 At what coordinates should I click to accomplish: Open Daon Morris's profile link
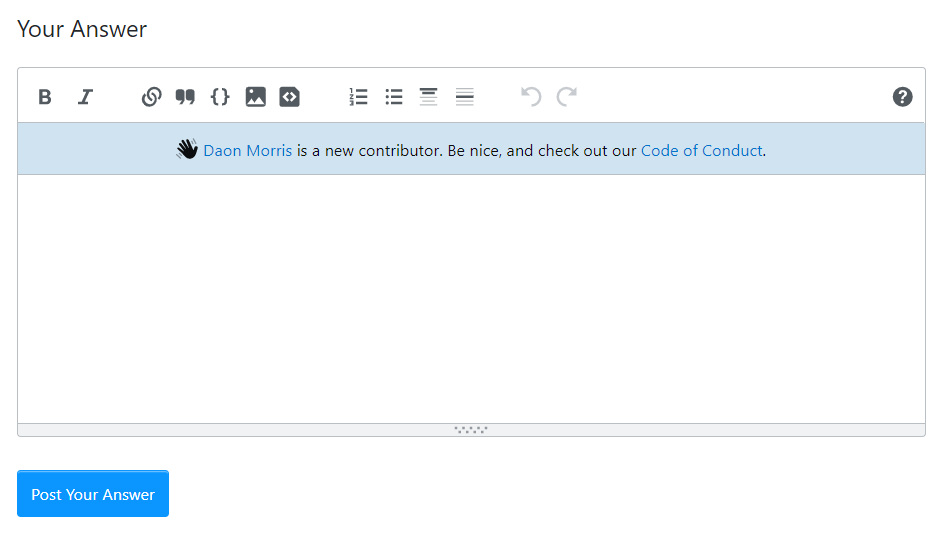click(x=248, y=151)
